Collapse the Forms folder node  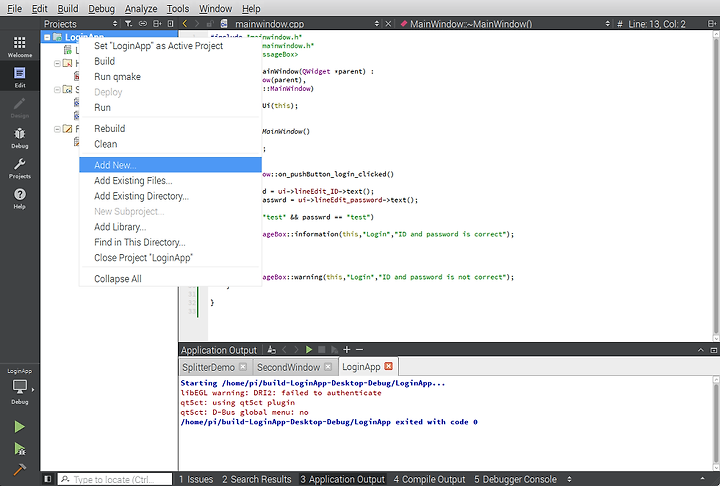coord(57,129)
